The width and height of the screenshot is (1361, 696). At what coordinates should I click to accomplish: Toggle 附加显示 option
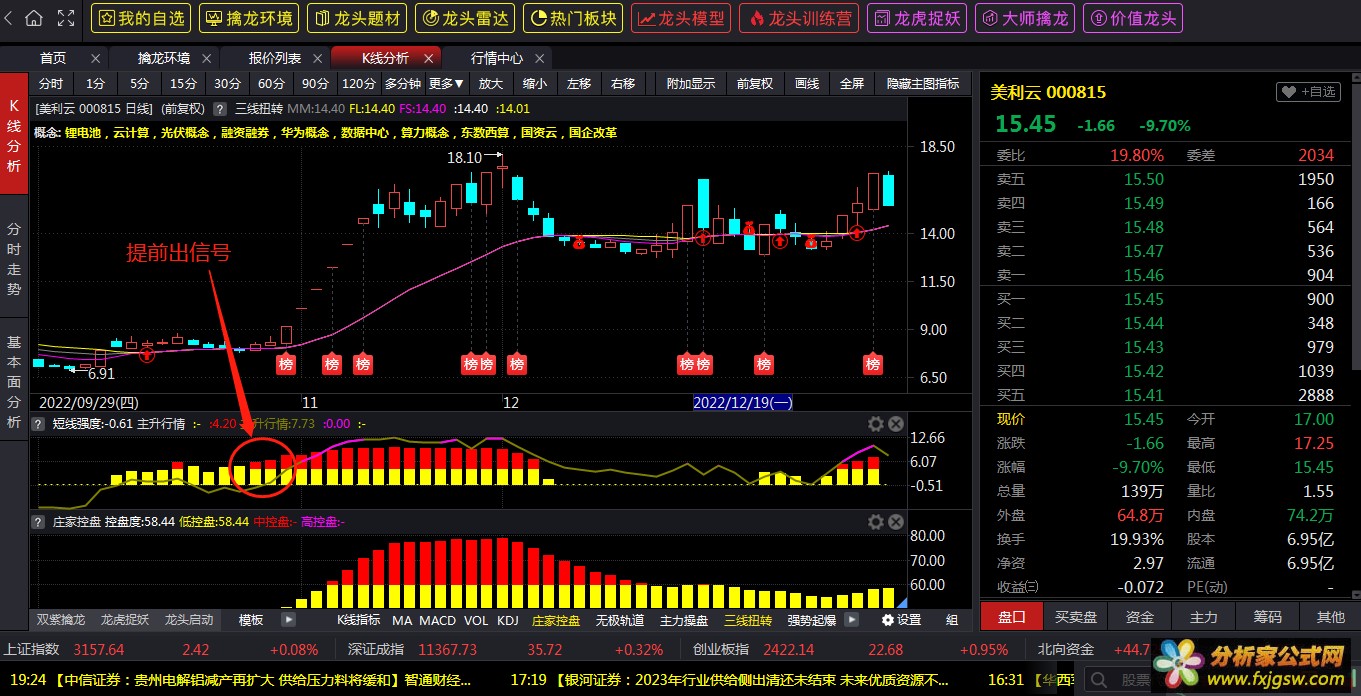point(691,84)
